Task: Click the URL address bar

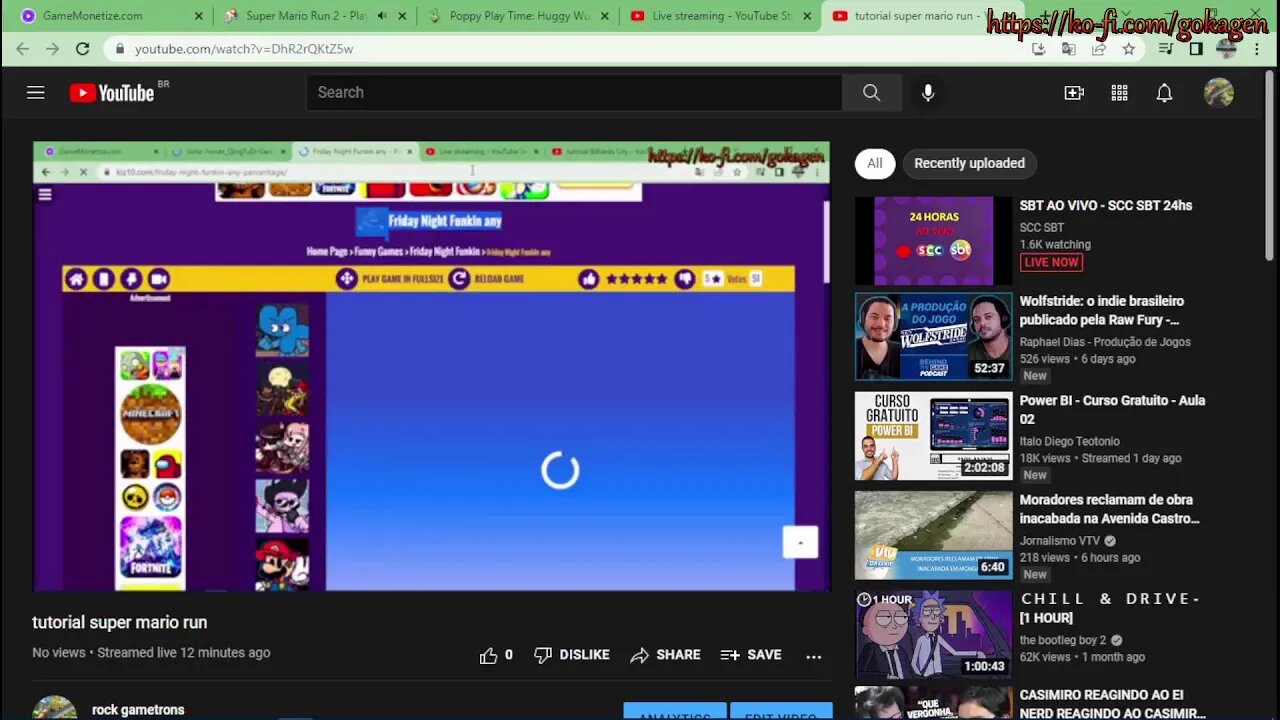Action: click(x=570, y=48)
